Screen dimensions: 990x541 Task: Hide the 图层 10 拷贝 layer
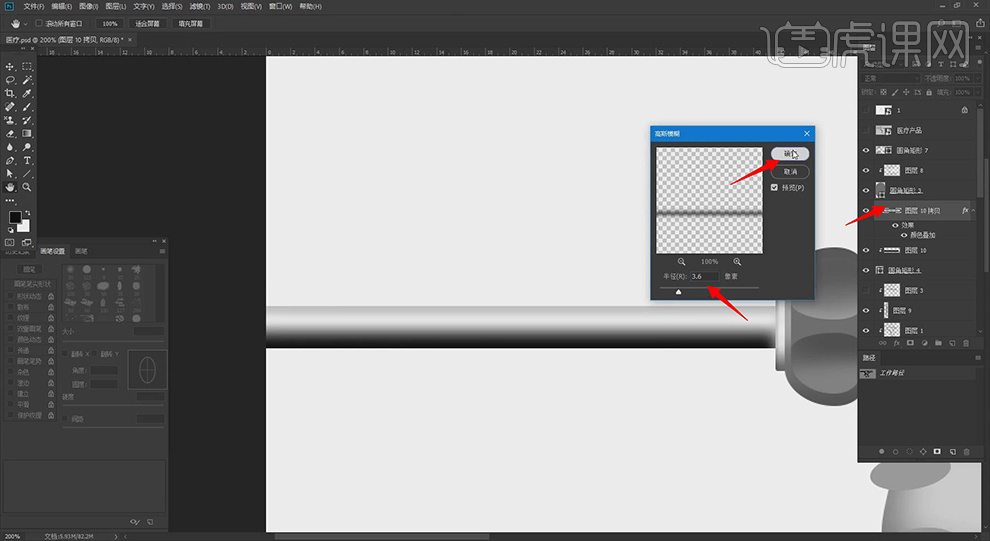click(x=866, y=211)
